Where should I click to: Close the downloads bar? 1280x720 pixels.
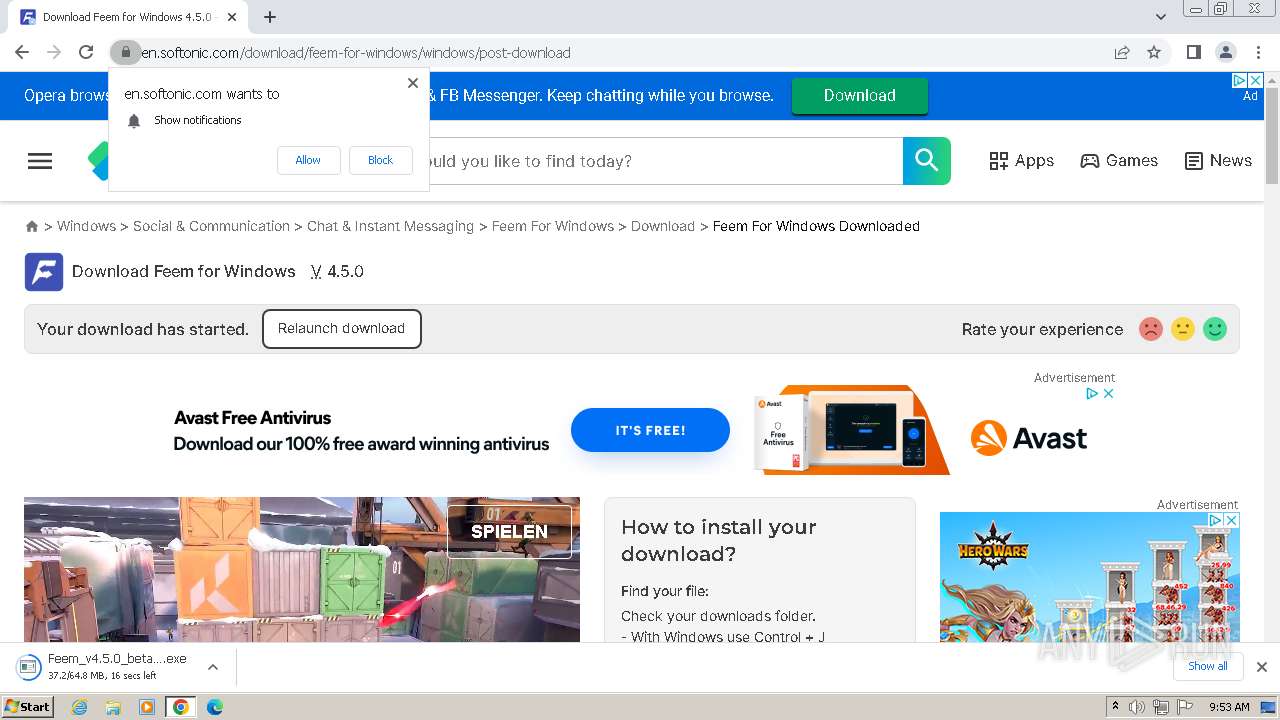click(1262, 667)
